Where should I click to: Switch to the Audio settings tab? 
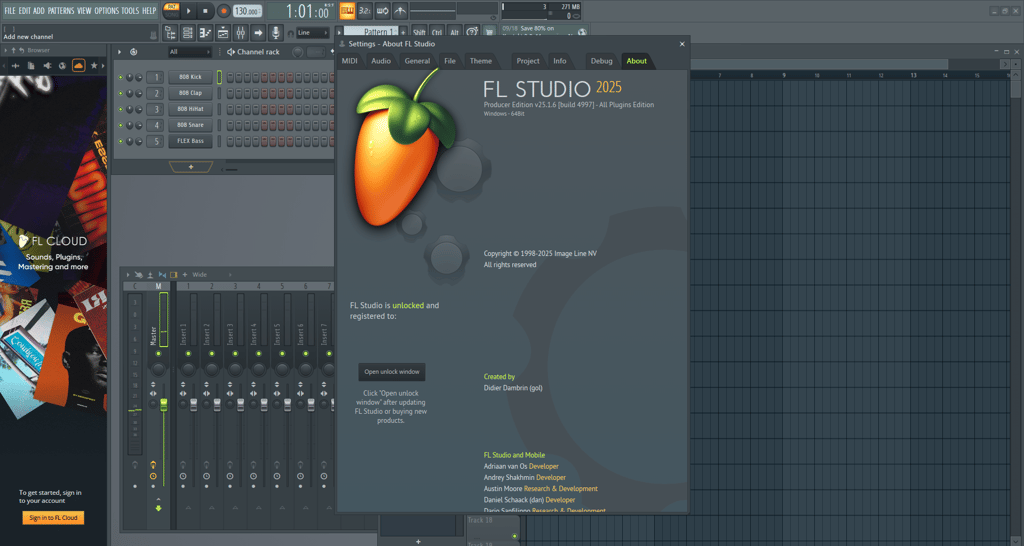click(x=381, y=61)
